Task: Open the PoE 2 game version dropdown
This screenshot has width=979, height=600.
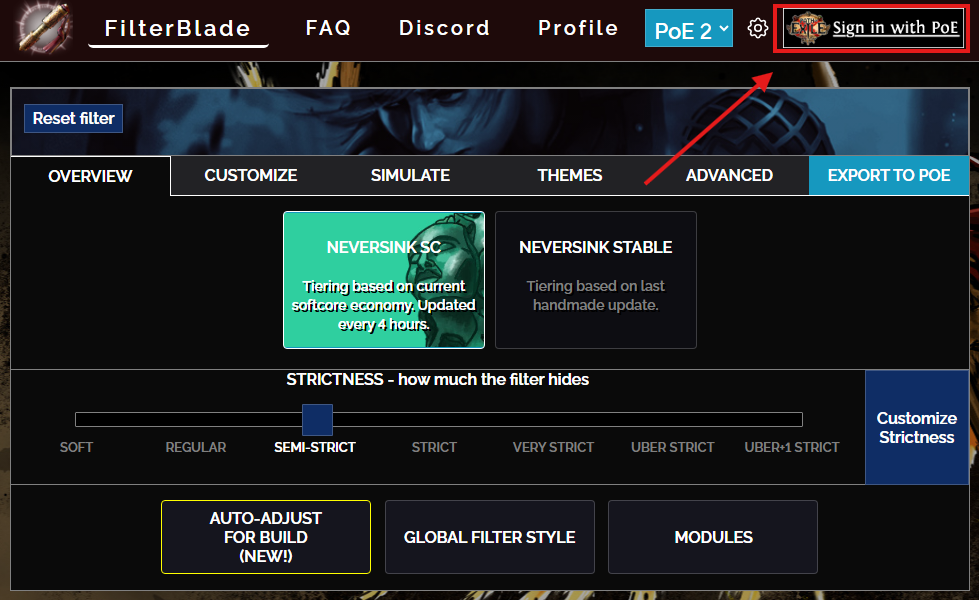Action: [689, 29]
